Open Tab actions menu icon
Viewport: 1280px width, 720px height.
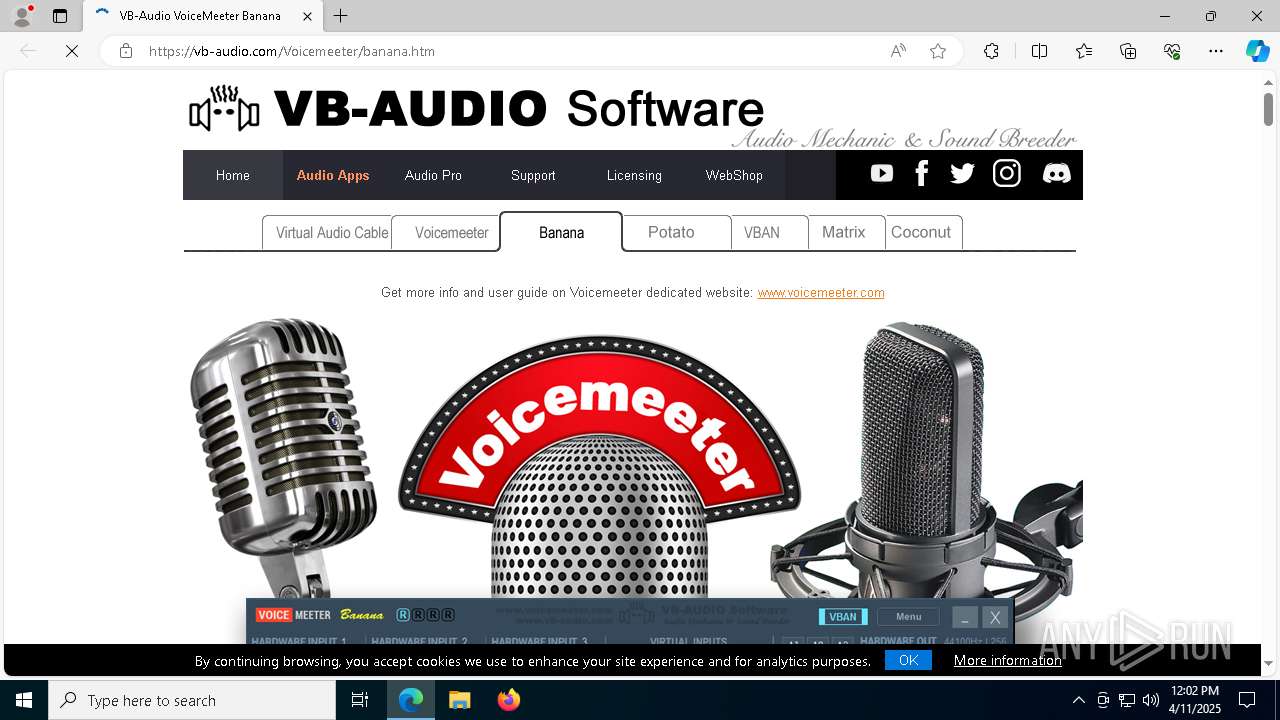[x=60, y=16]
